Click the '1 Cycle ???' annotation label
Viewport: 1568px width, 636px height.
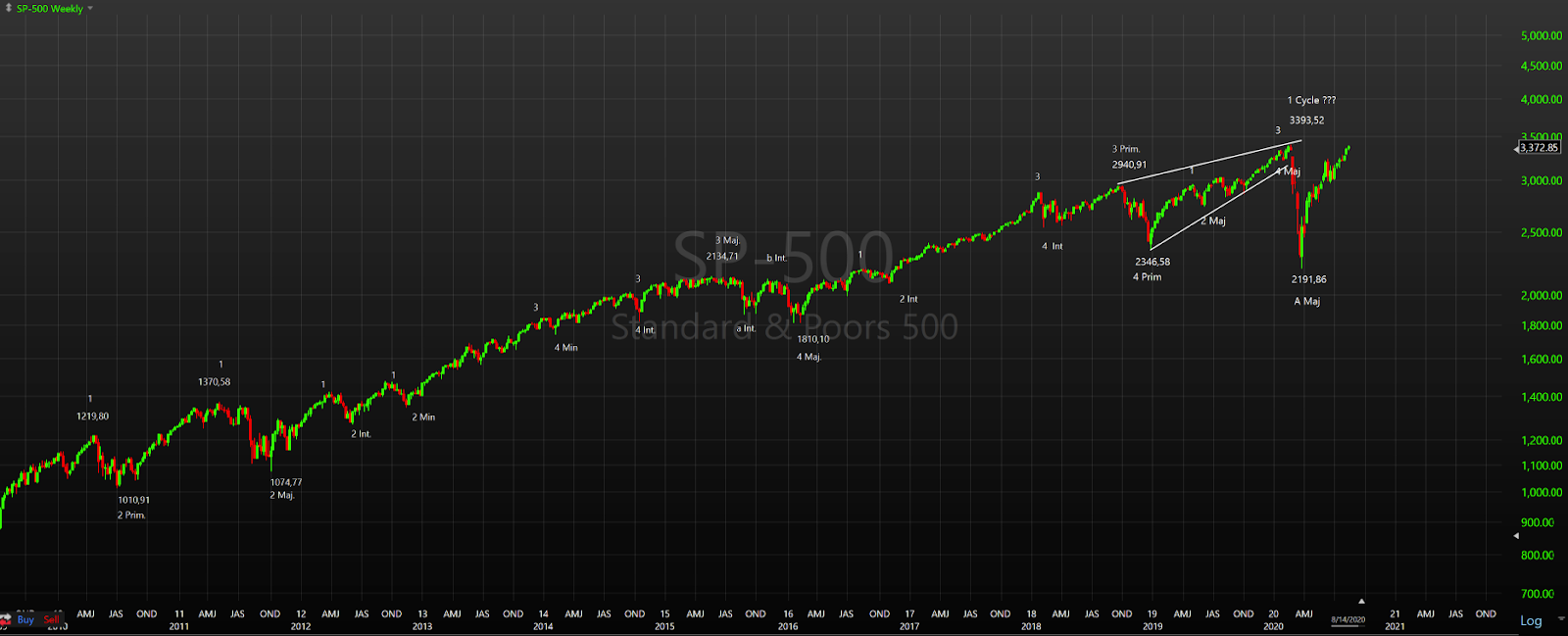pyautogui.click(x=1311, y=100)
